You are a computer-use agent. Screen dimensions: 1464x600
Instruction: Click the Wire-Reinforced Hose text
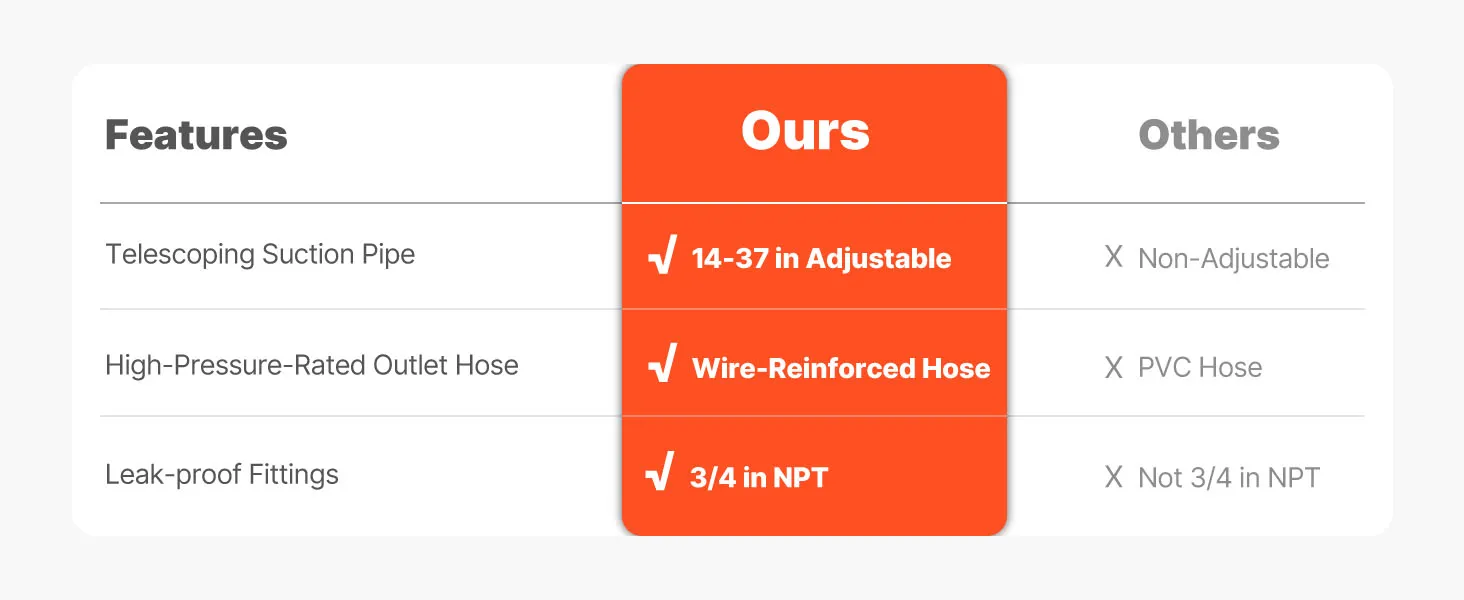pos(841,368)
